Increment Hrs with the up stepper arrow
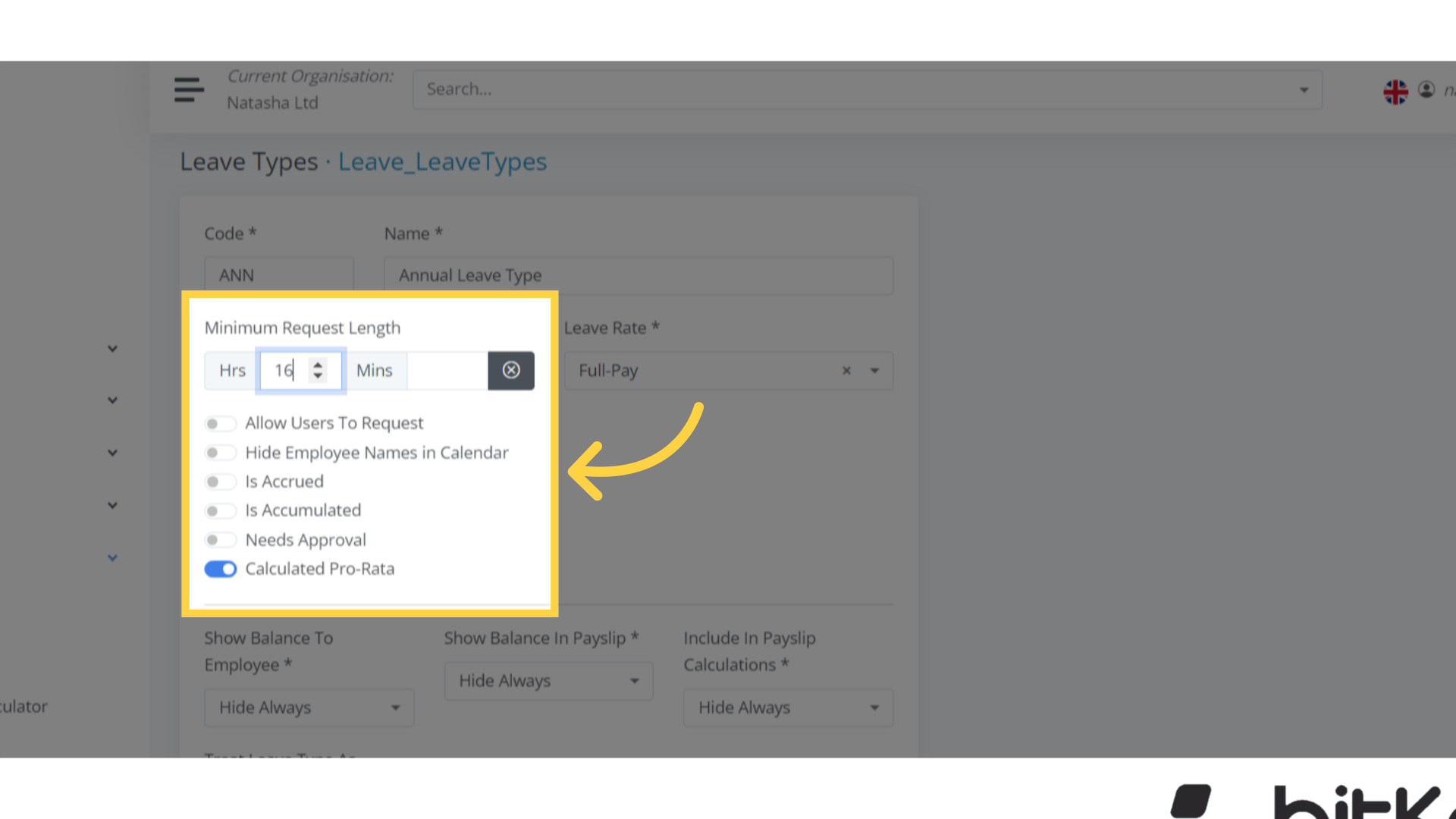1456x819 pixels. (318, 365)
